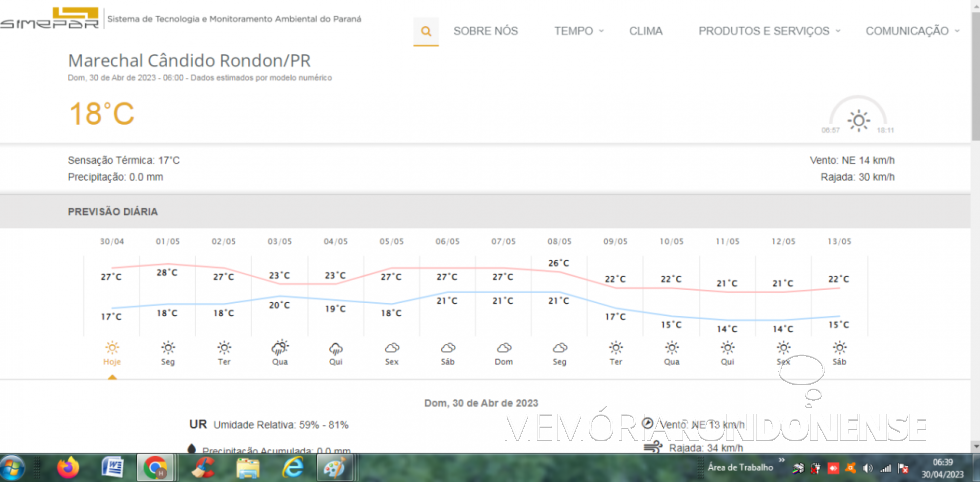Open the SOBRE NÓS menu item
The image size is (980, 482).
click(485, 31)
